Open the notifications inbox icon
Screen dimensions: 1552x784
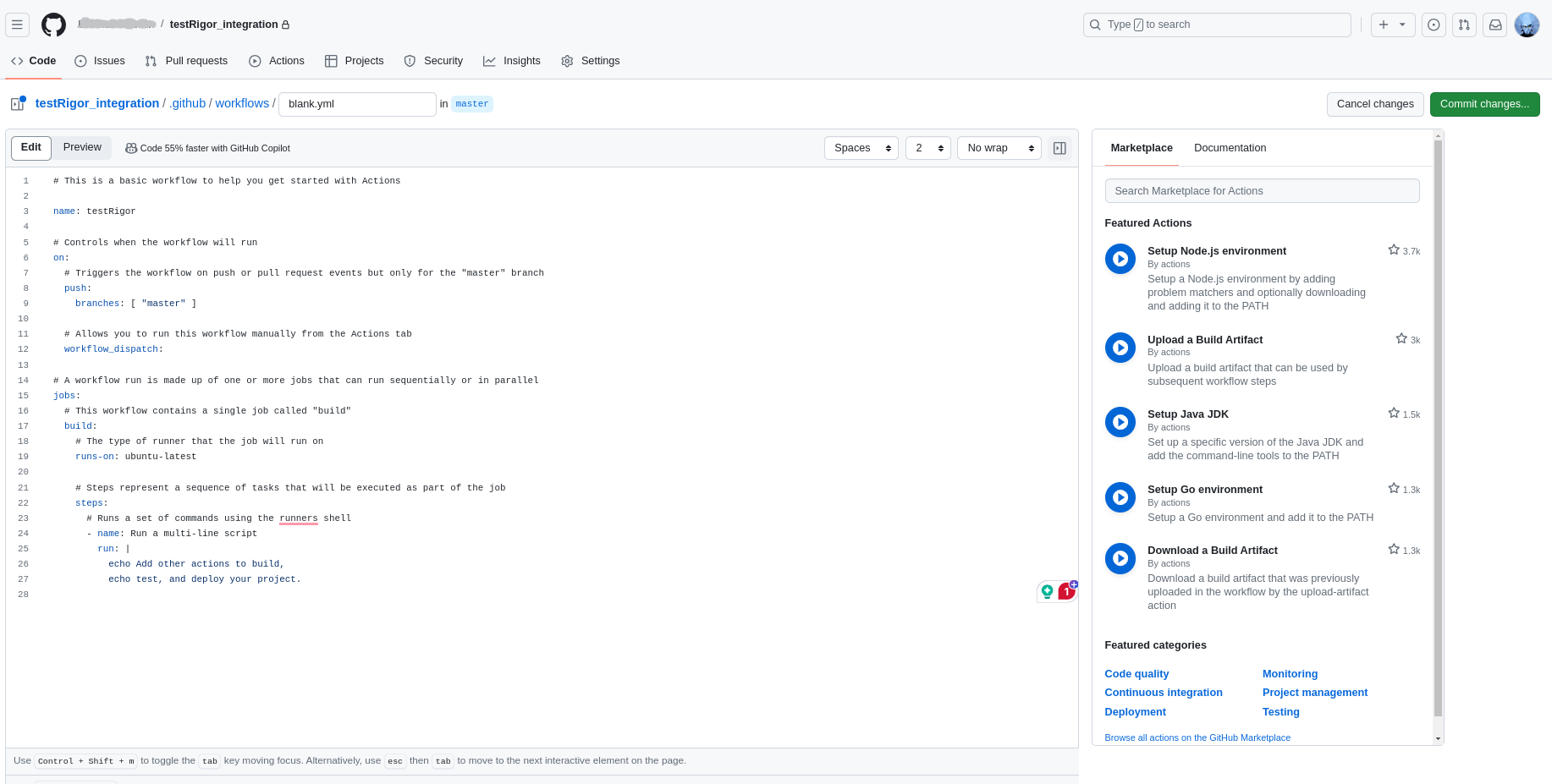1495,25
